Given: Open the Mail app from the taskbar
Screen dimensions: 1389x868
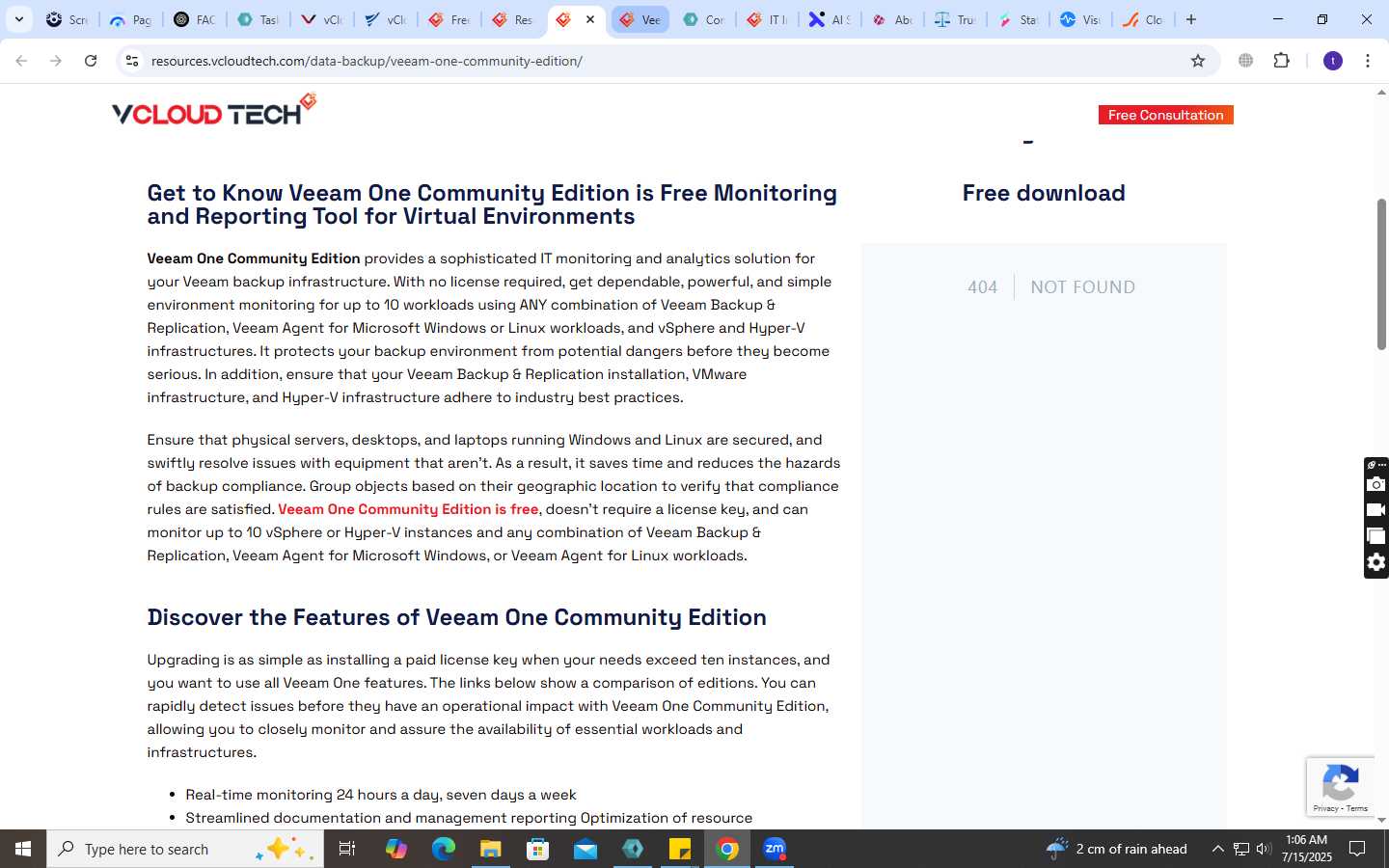Looking at the screenshot, I should point(586,849).
